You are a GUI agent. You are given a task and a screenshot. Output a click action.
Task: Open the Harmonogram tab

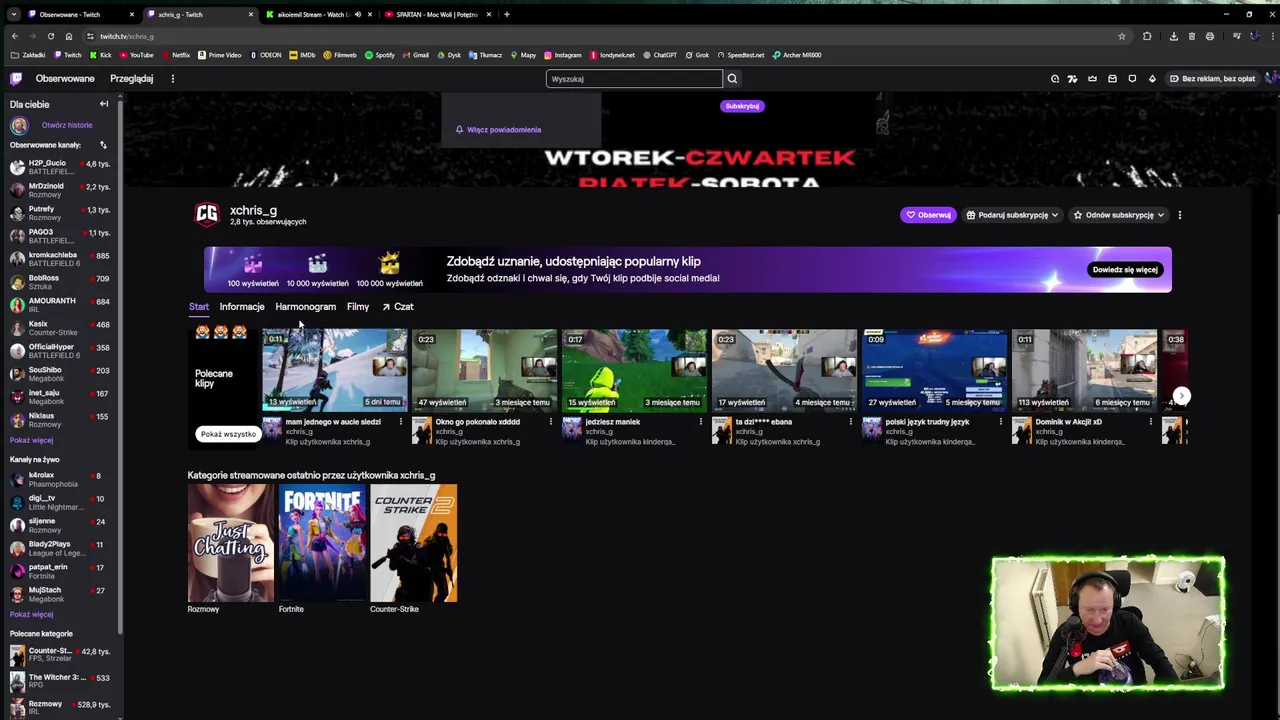305,307
